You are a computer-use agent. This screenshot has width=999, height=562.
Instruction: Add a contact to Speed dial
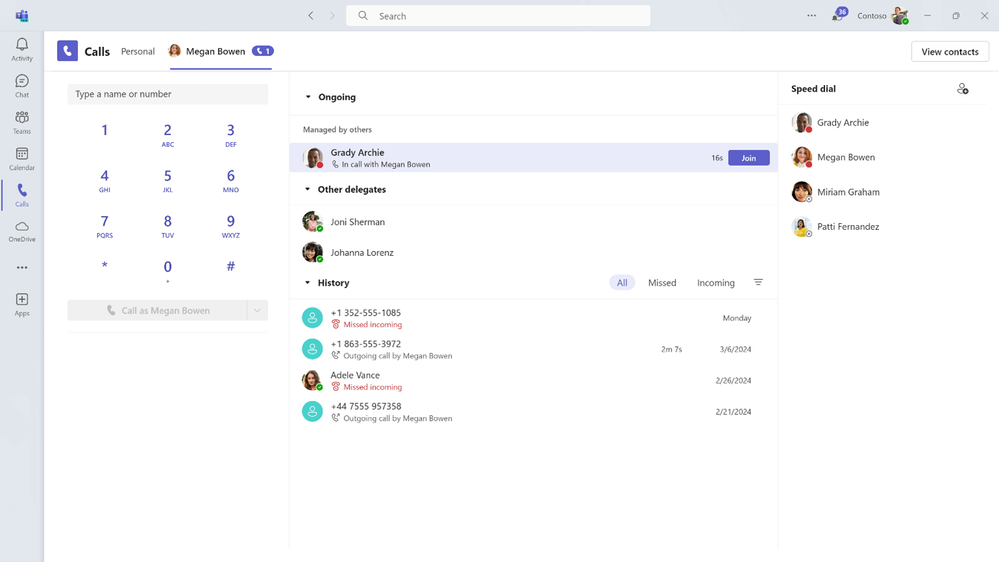tap(962, 89)
